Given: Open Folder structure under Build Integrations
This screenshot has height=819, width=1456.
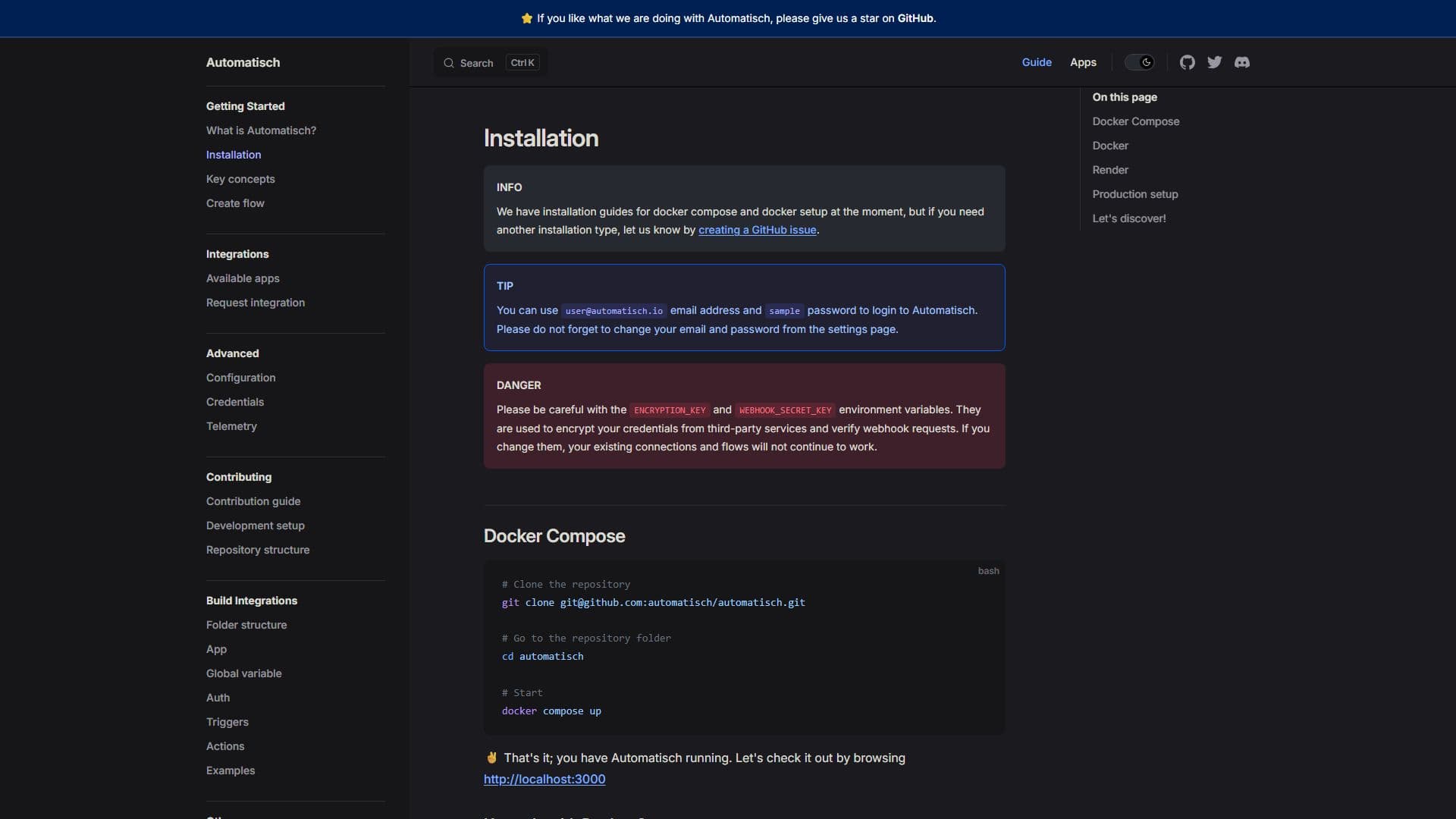Looking at the screenshot, I should pyautogui.click(x=246, y=625).
